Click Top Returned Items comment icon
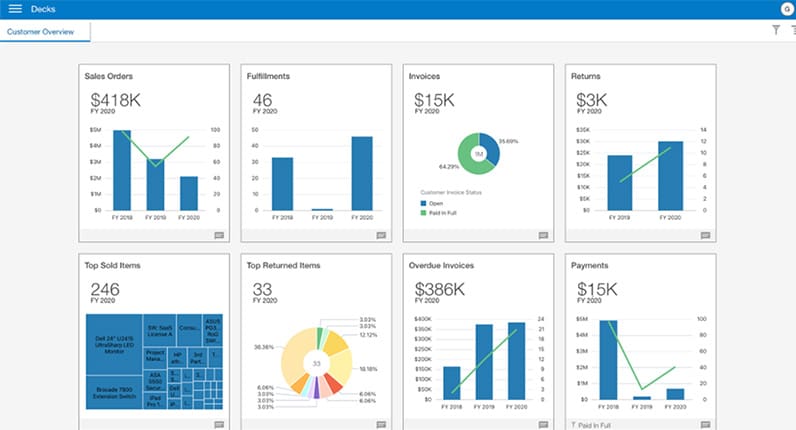Image resolution: width=796 pixels, height=430 pixels. tap(381, 424)
